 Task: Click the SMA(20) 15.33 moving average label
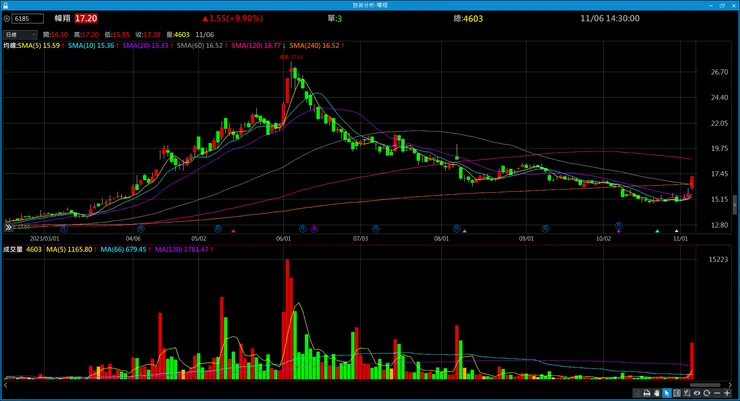(147, 46)
